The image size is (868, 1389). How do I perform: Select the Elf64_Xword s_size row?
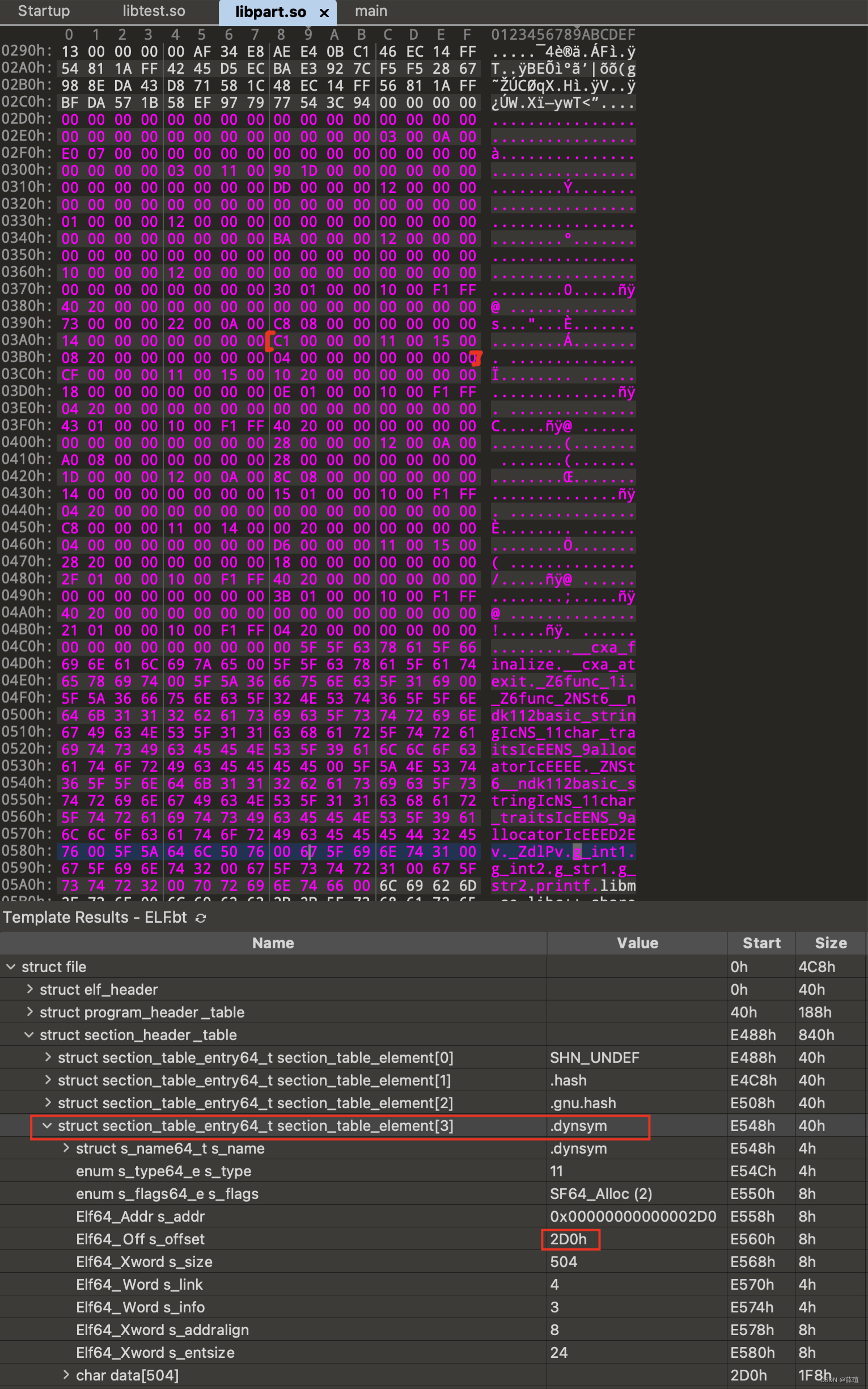(x=433, y=1261)
